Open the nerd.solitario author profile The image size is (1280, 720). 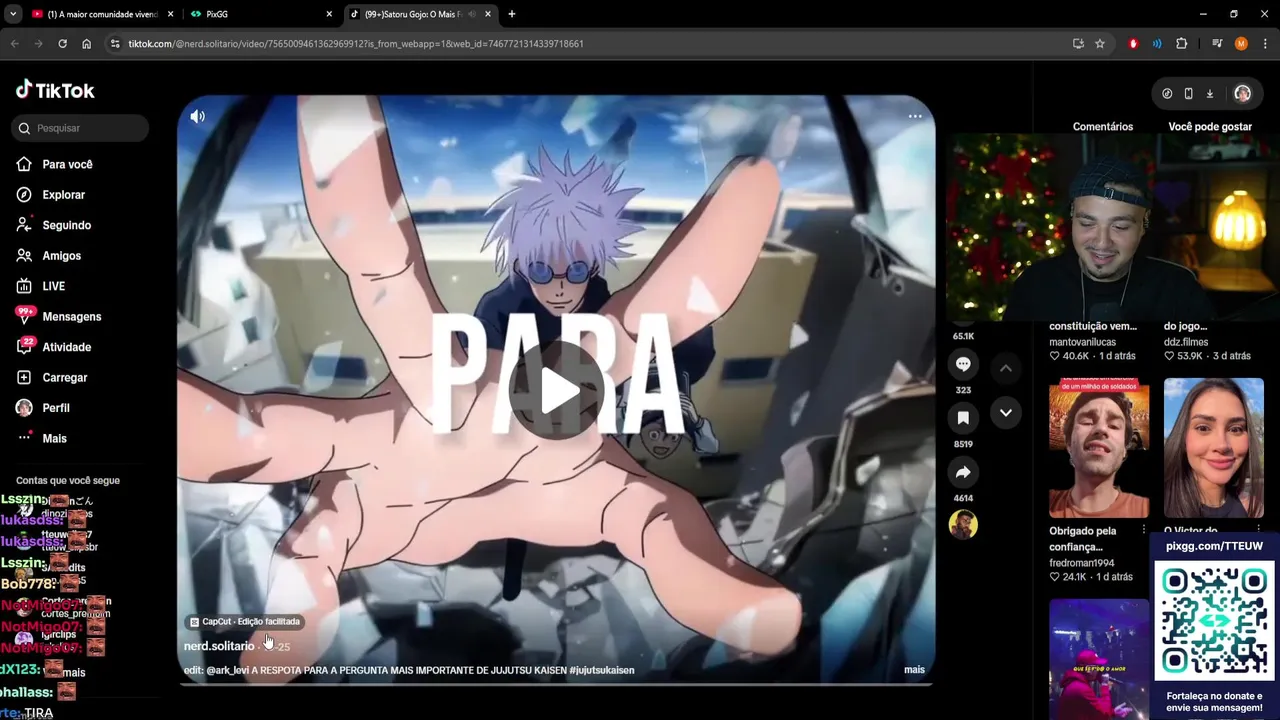point(219,646)
